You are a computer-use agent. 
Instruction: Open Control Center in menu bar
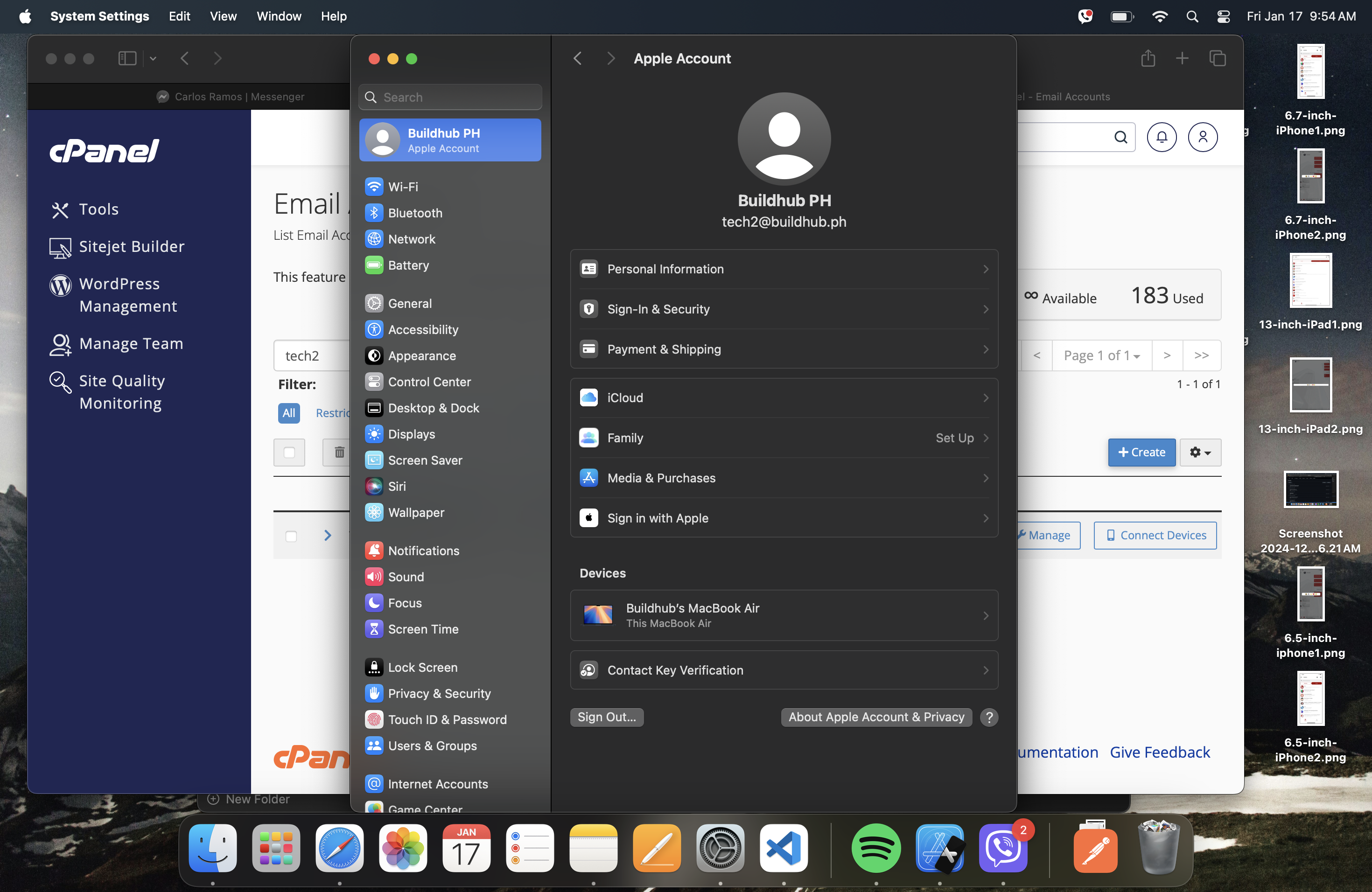pos(1223,16)
